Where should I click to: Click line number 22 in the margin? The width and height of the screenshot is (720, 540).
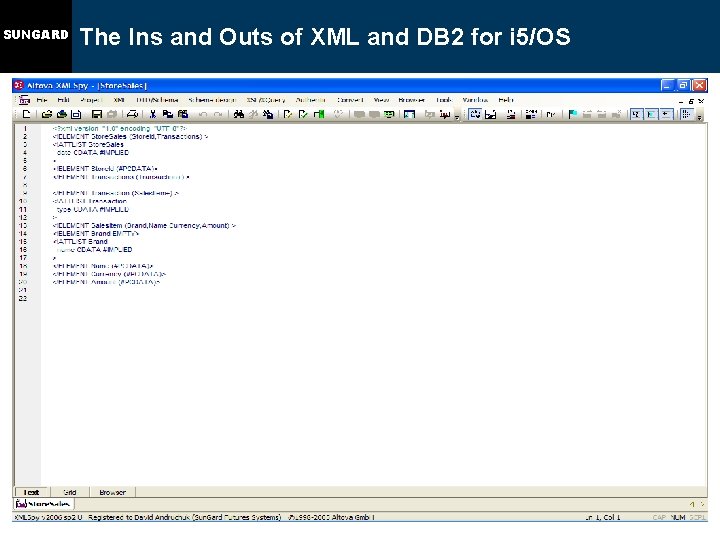(x=23, y=298)
